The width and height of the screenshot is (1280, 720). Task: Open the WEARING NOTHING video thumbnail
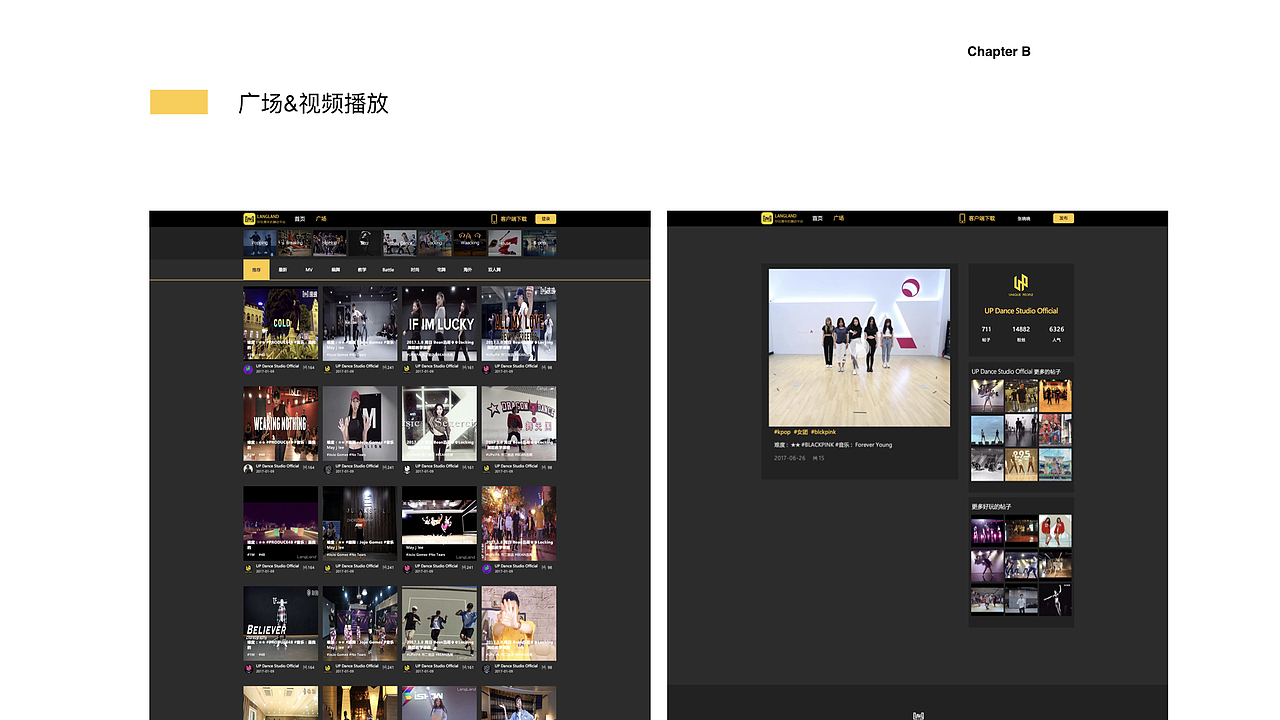tap(281, 423)
